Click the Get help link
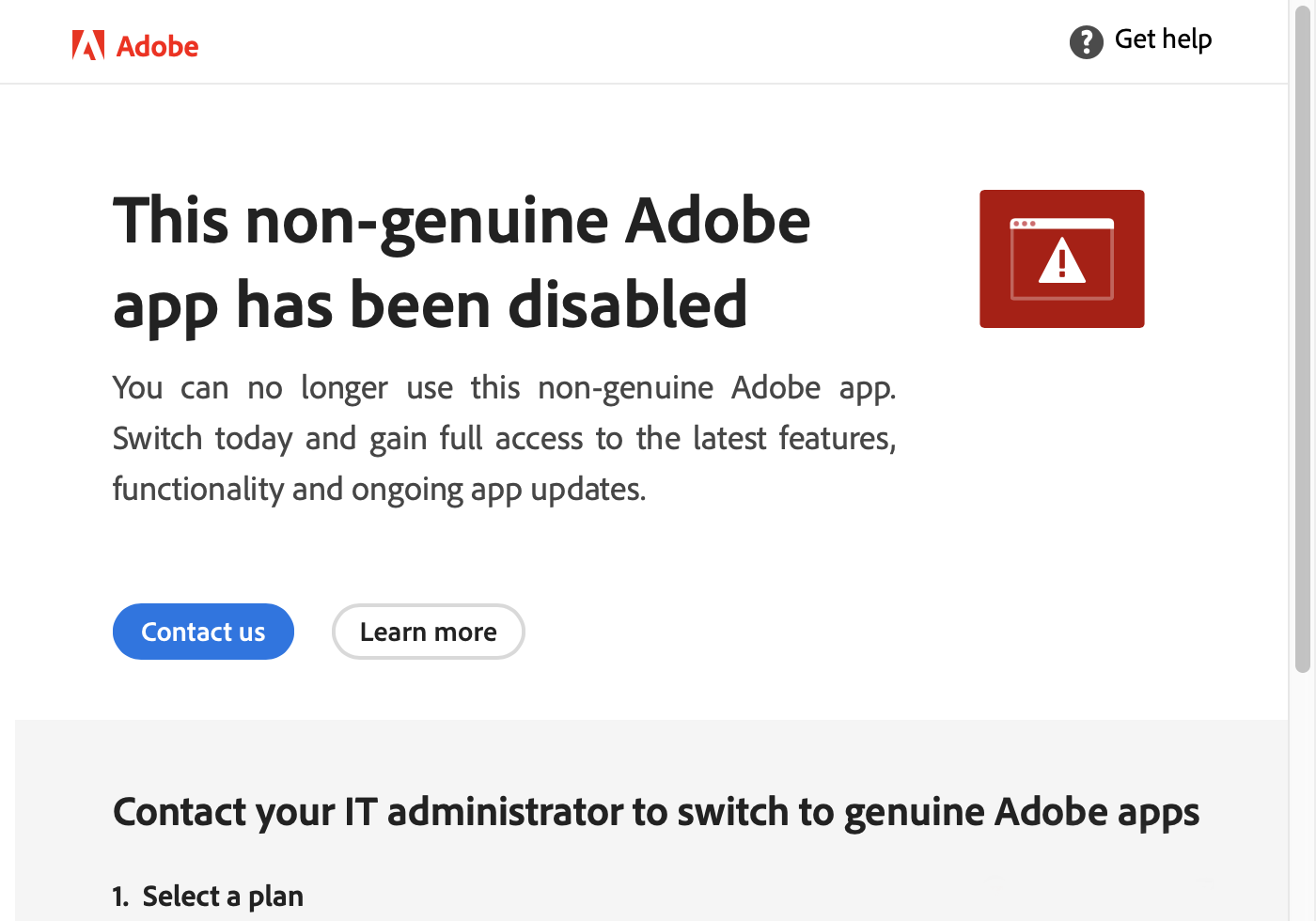 coord(1164,39)
